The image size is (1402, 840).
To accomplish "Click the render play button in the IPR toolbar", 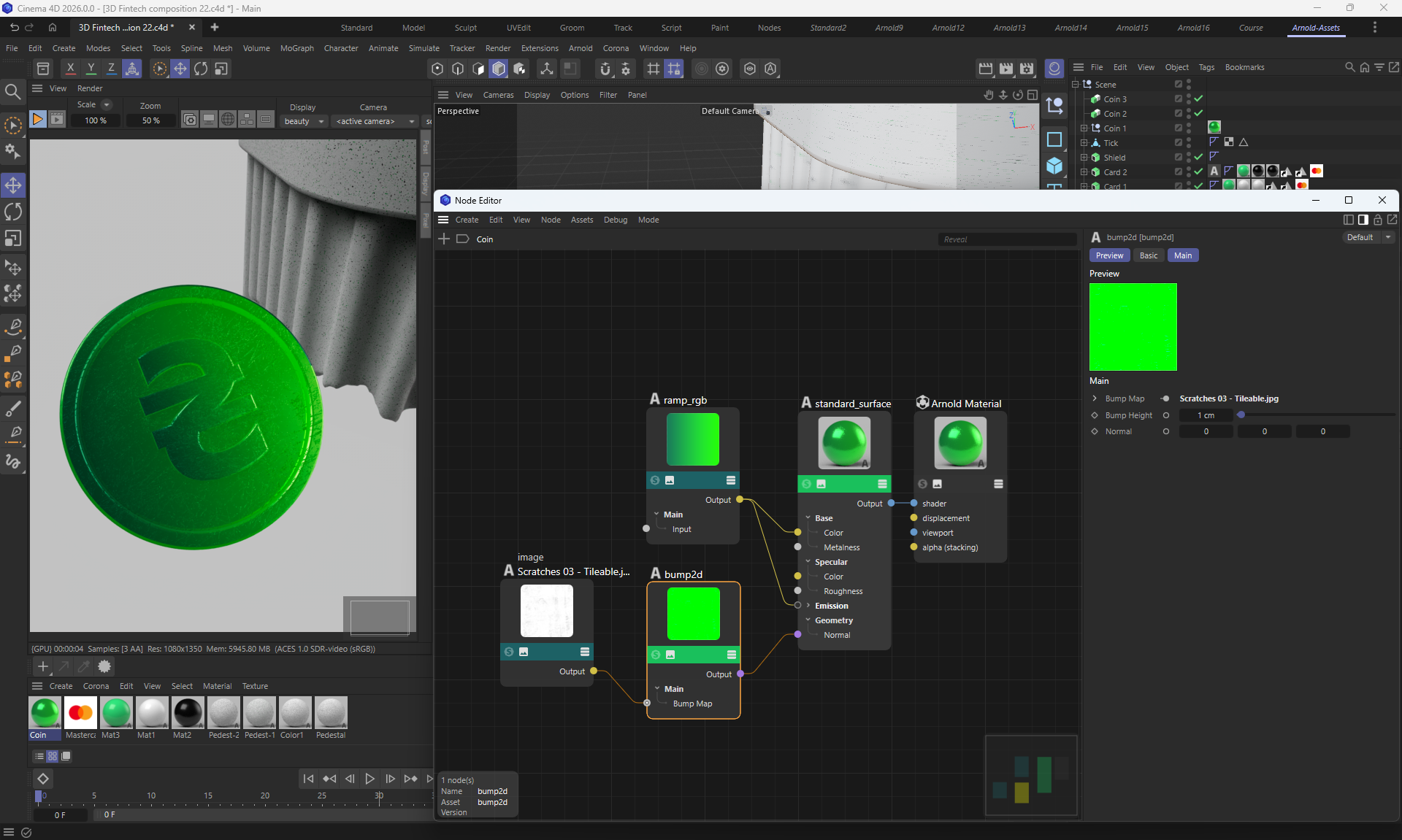I will (37, 119).
